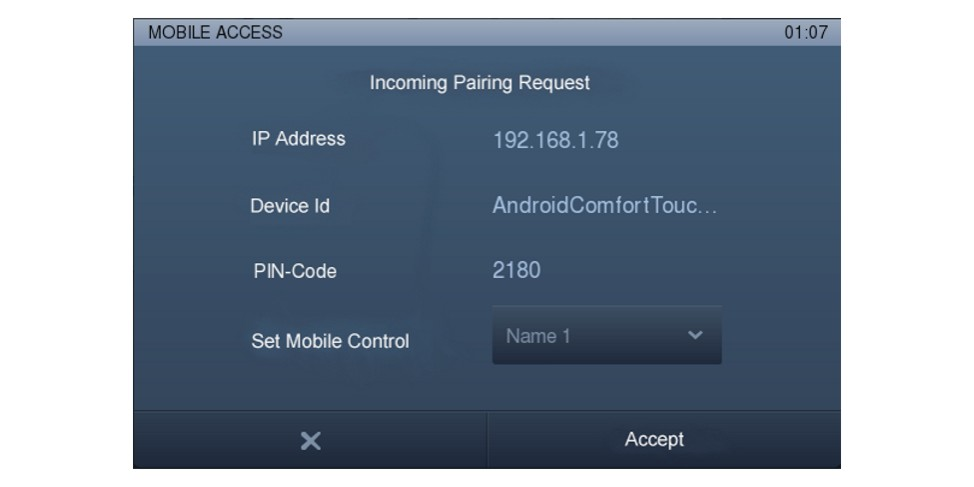The image size is (974, 487).
Task: Click the MOBILE ACCESS header title
Action: click(x=215, y=32)
